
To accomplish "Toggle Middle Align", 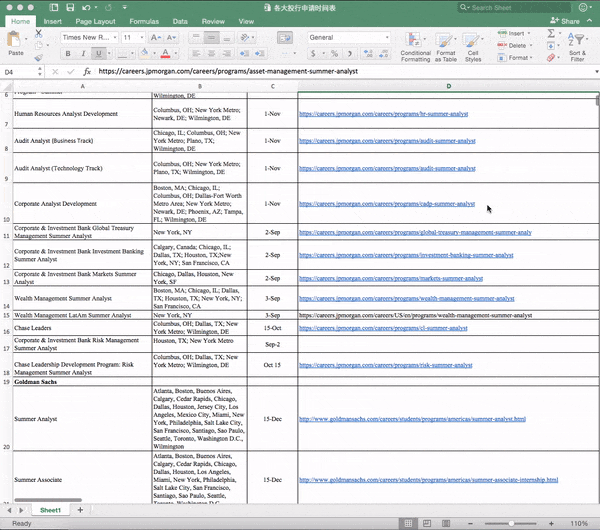I will click(x=211, y=38).
